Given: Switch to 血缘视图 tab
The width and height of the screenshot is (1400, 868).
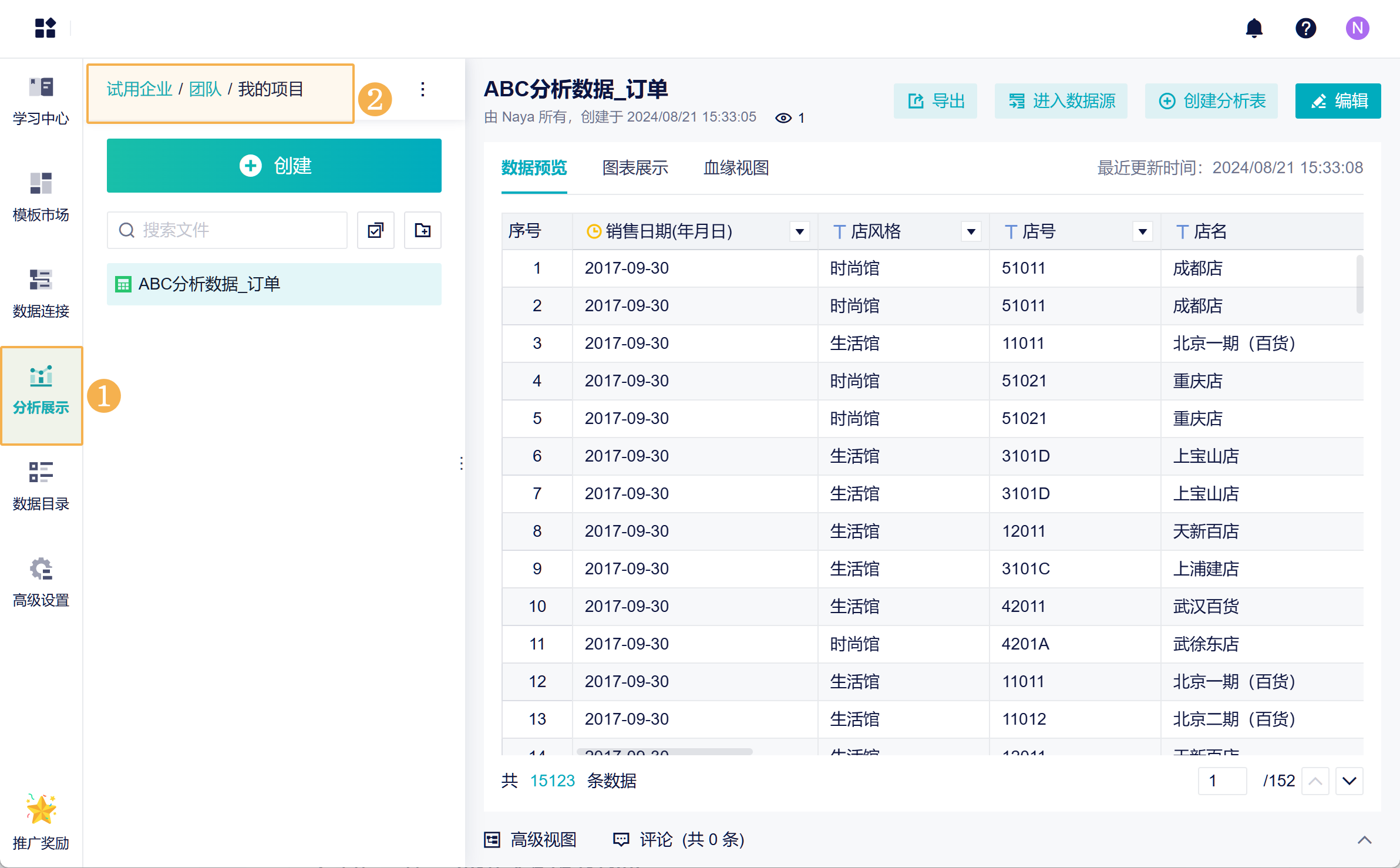Looking at the screenshot, I should pos(736,168).
